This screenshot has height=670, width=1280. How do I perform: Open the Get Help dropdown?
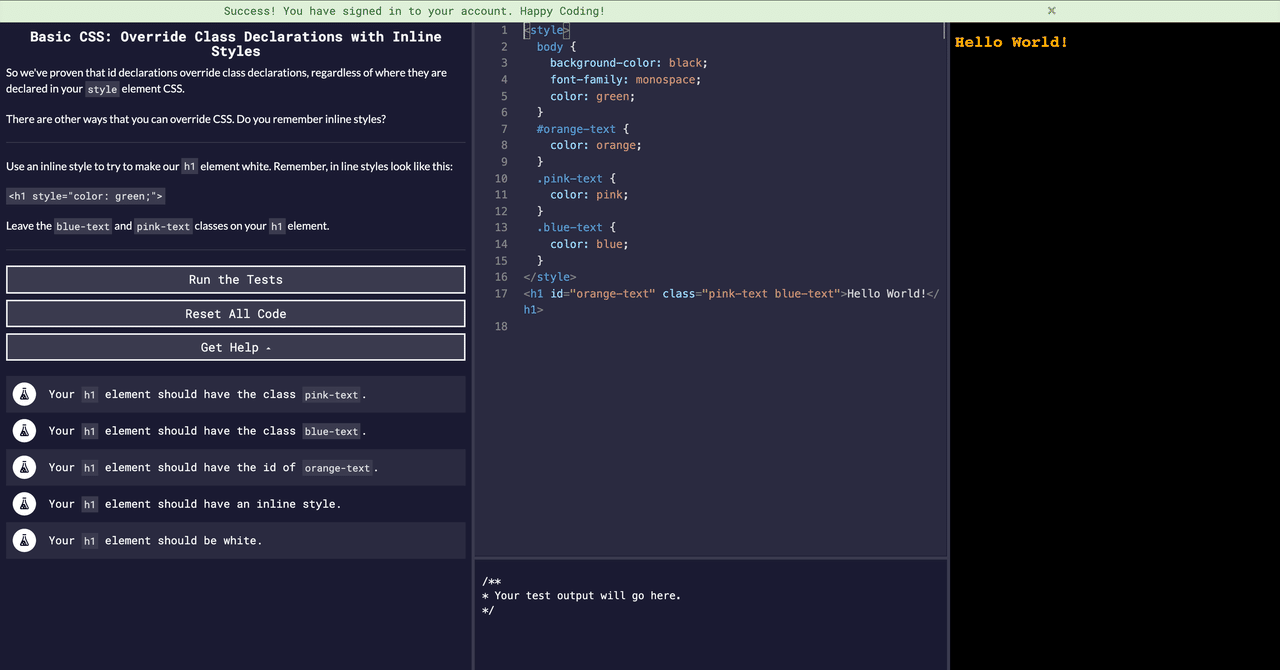click(x=235, y=347)
